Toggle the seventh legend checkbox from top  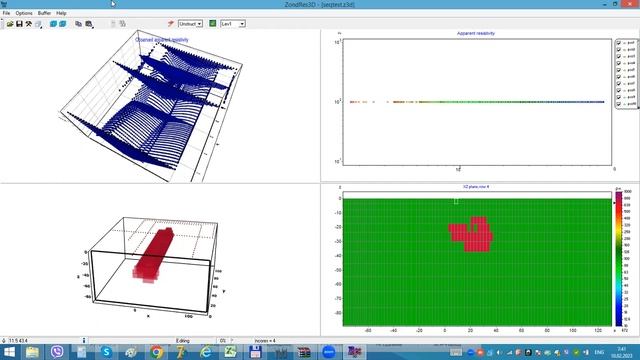point(619,83)
